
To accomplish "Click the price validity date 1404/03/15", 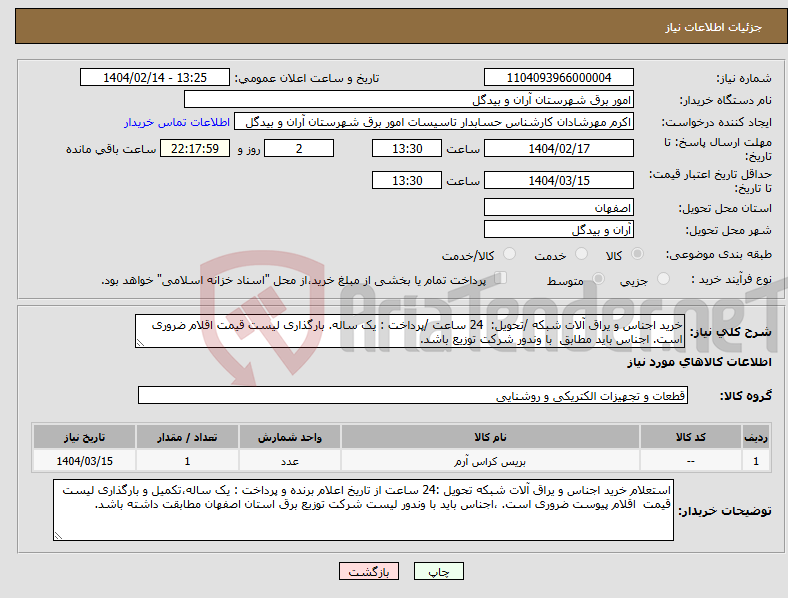I will (x=559, y=180).
